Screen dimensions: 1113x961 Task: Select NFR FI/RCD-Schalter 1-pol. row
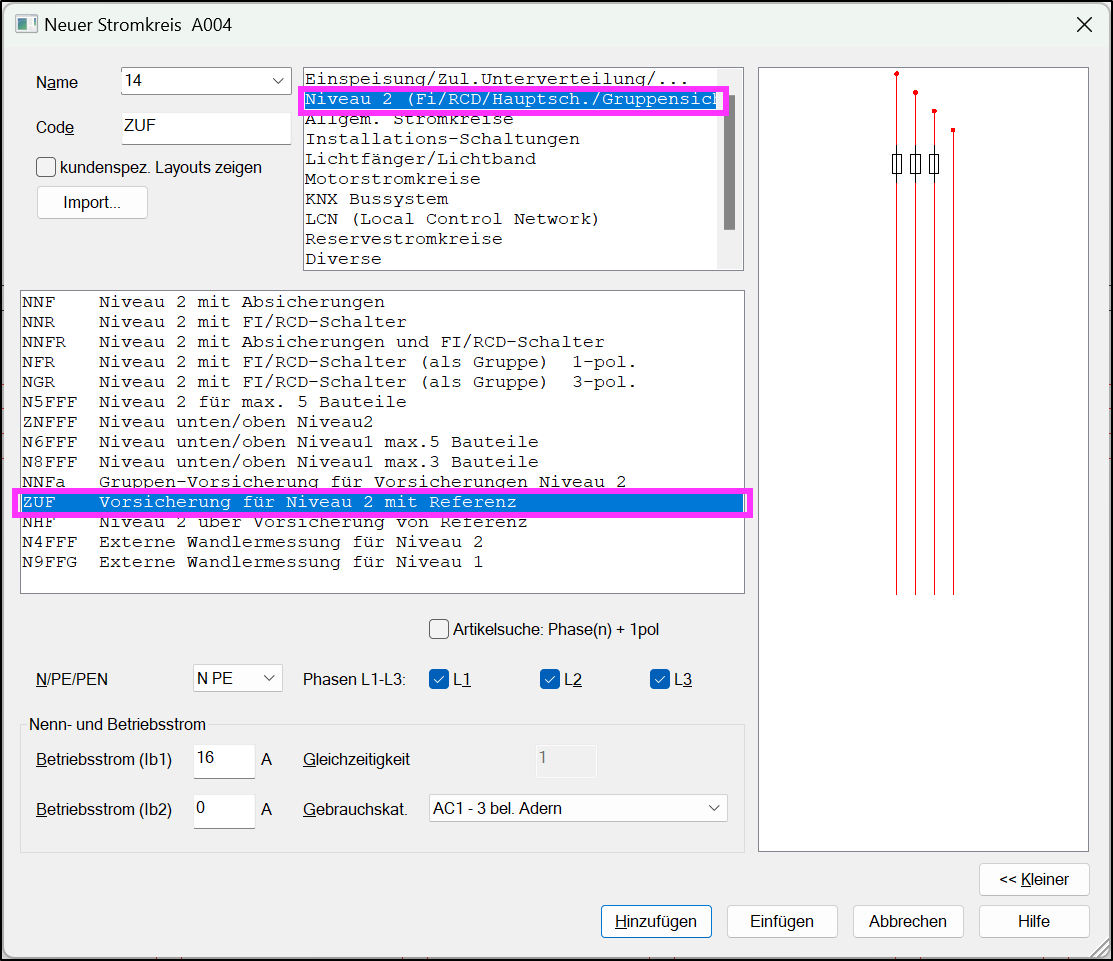coord(383,362)
